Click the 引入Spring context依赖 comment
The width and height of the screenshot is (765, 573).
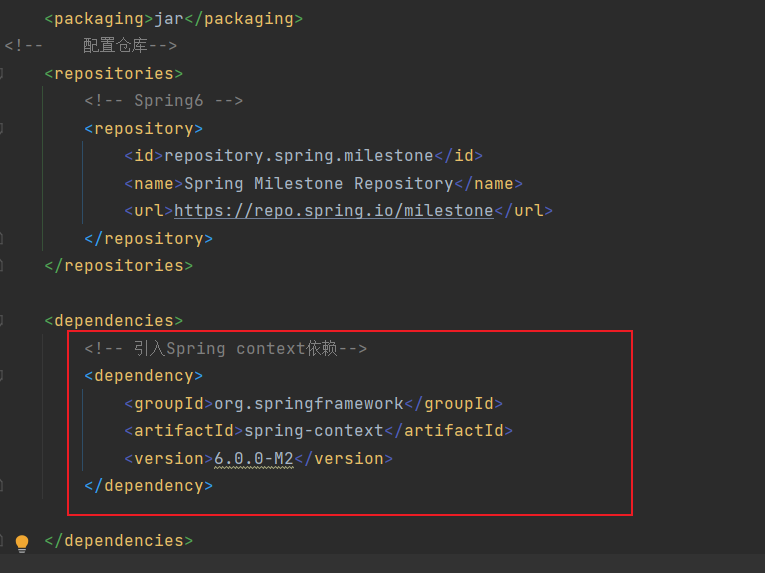225,348
